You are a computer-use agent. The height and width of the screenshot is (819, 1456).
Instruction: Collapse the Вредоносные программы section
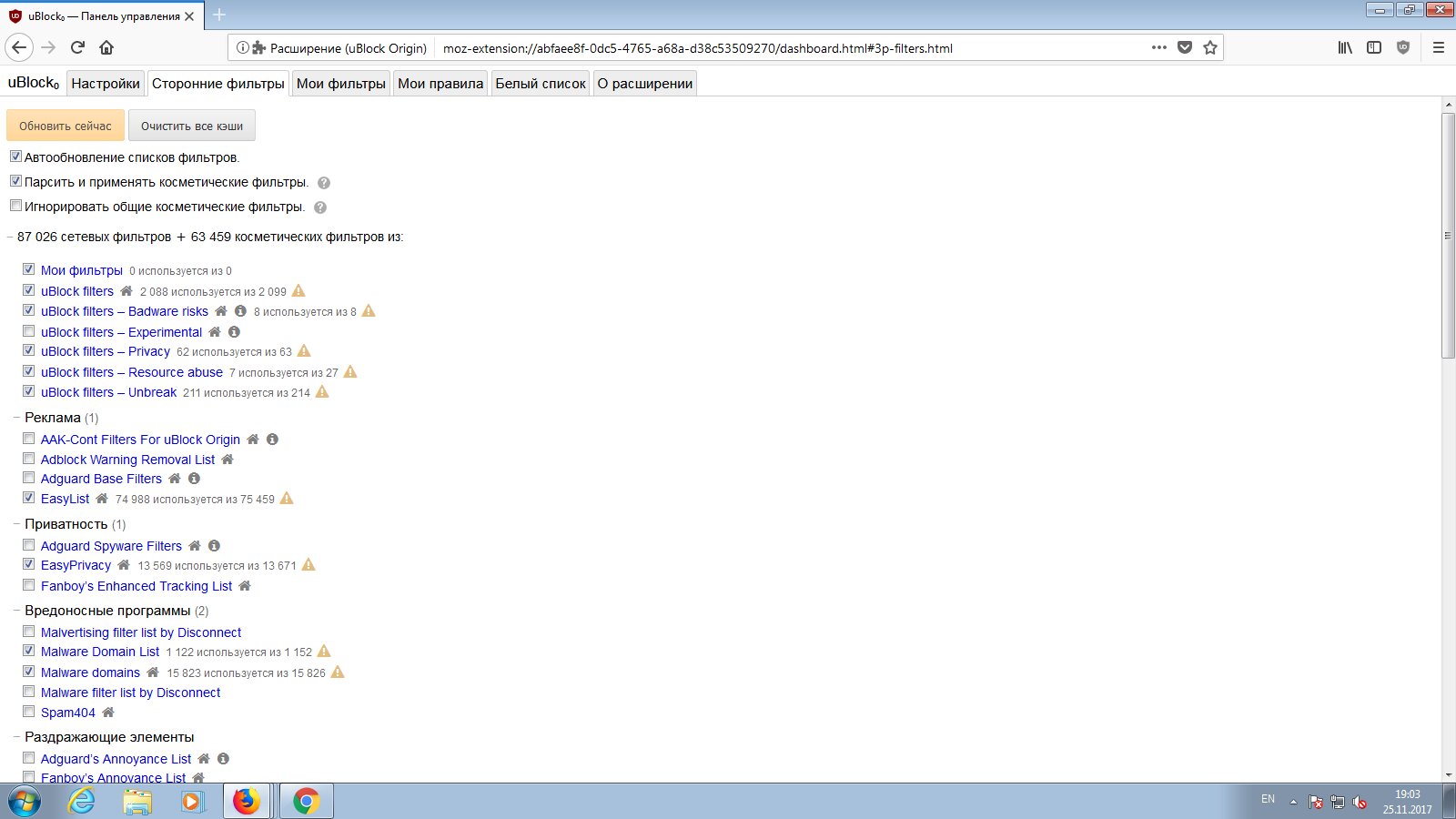(16, 611)
